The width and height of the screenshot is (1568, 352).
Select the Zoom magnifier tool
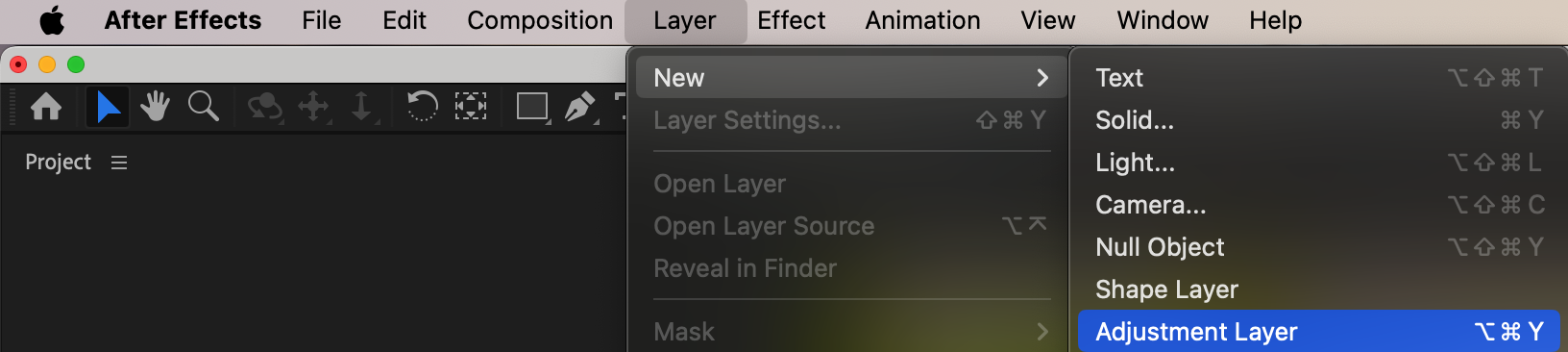click(x=203, y=106)
